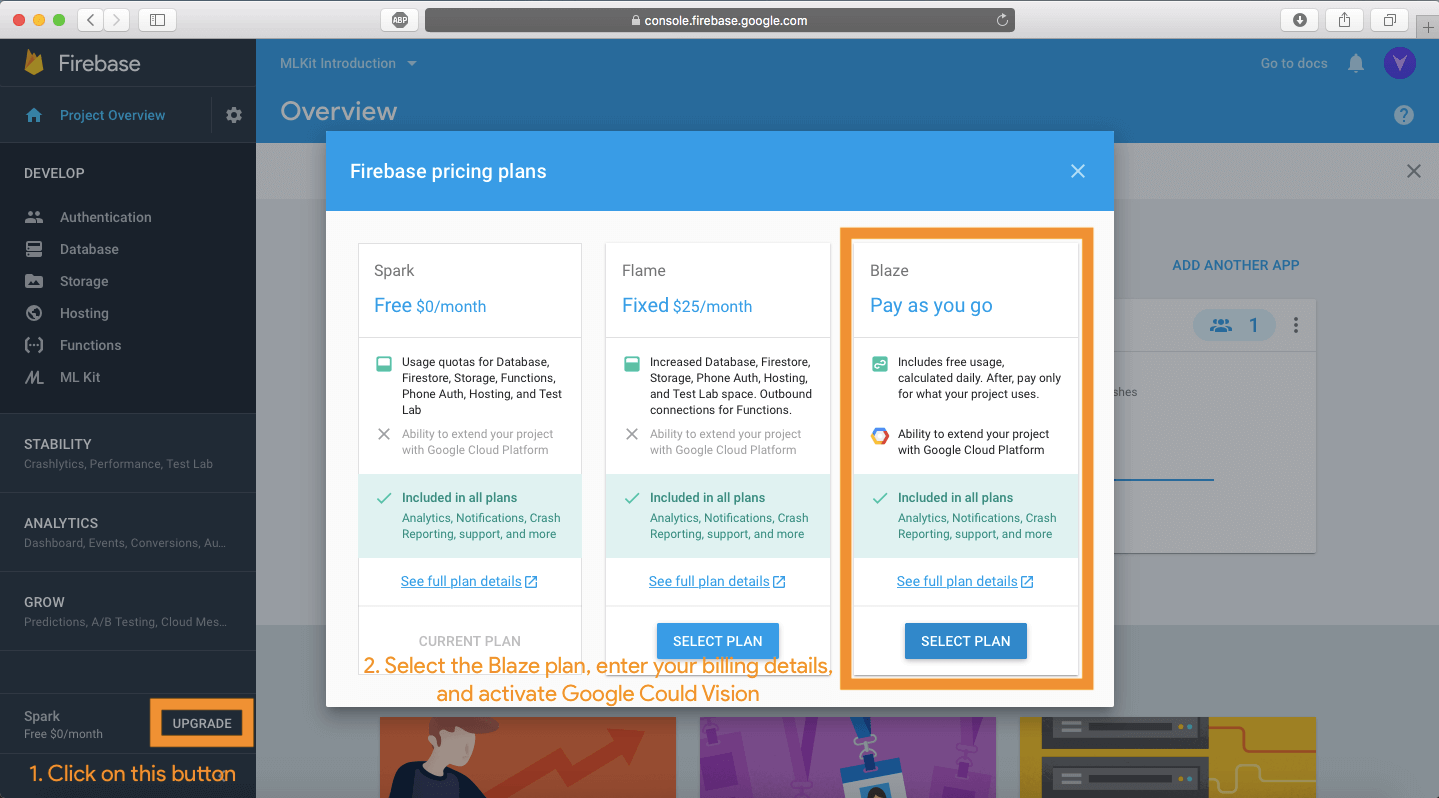Screen dimensions: 1439x798
Task: Click the Safari address bar
Action: click(x=719, y=20)
